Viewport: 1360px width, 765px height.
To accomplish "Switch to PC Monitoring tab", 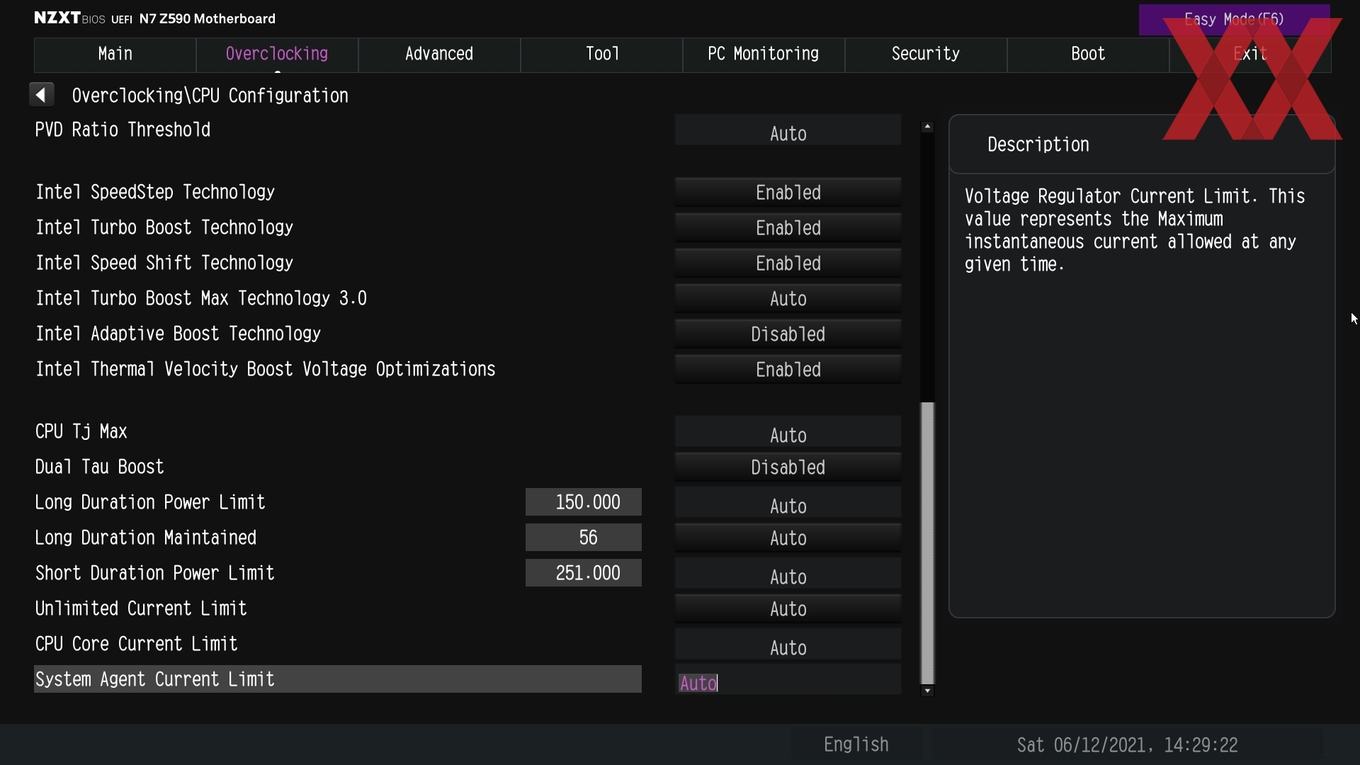I will 763,54.
